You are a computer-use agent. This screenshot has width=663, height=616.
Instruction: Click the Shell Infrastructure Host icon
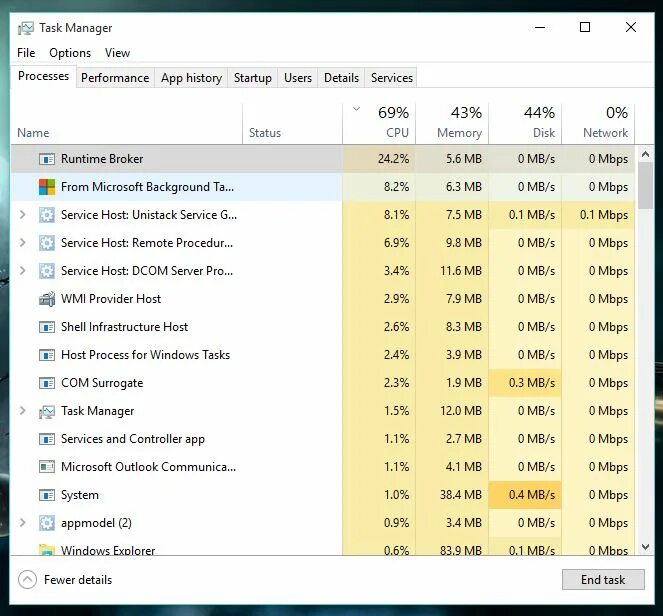(47, 327)
